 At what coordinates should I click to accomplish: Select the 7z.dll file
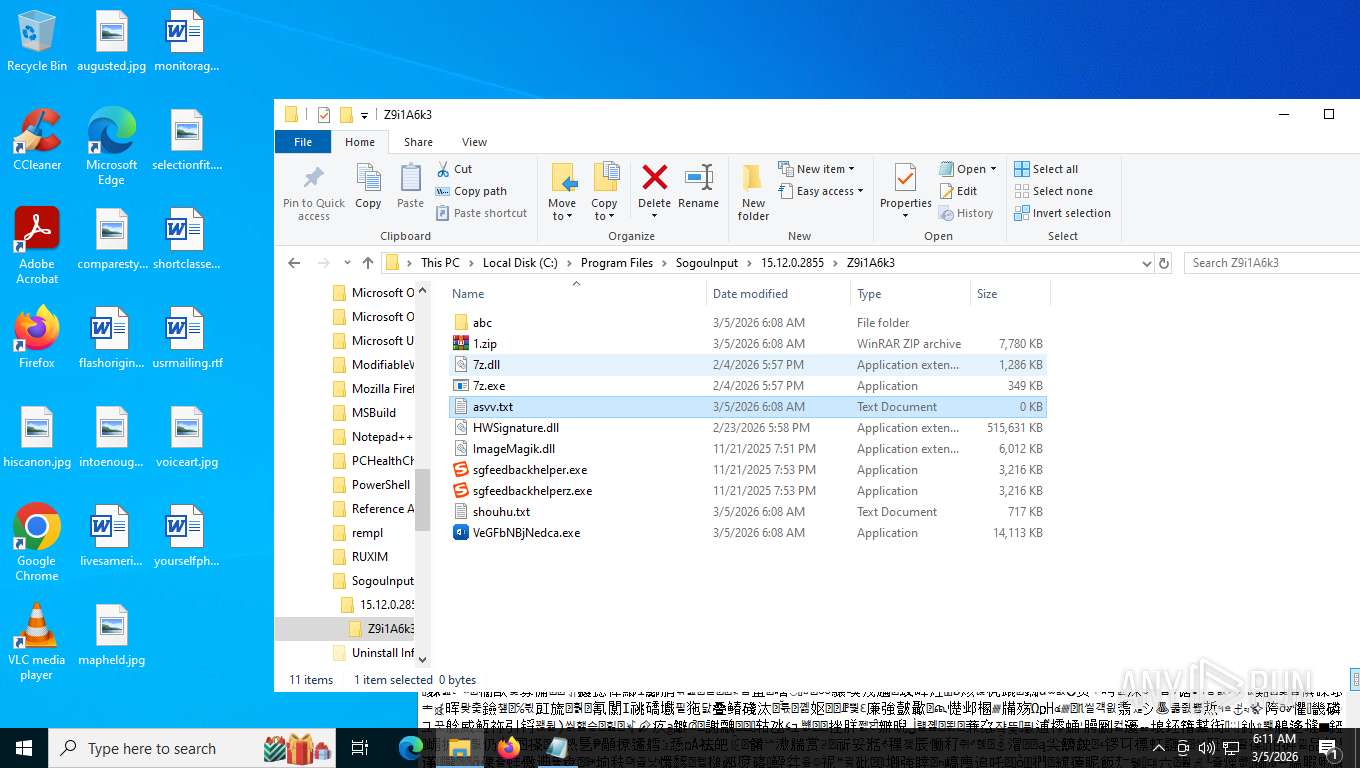(747, 365)
